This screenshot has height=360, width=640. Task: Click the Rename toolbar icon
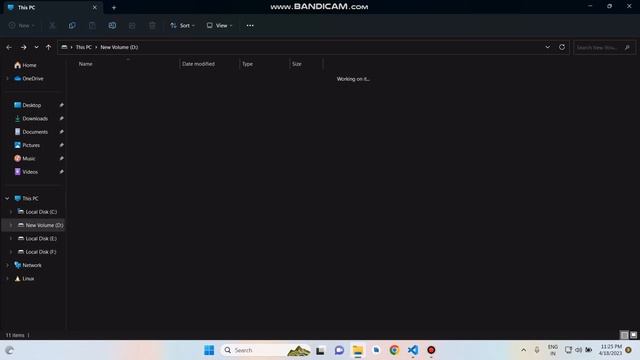click(112, 25)
